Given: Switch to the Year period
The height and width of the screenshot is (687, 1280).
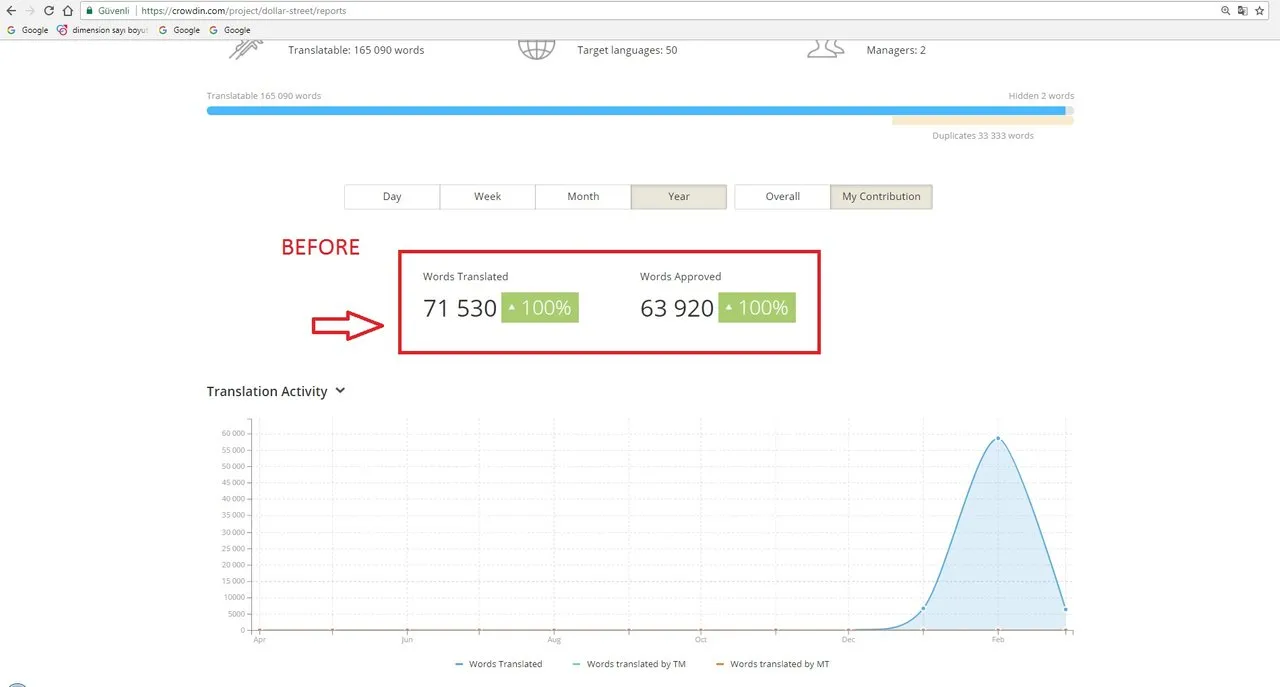Looking at the screenshot, I should [679, 197].
